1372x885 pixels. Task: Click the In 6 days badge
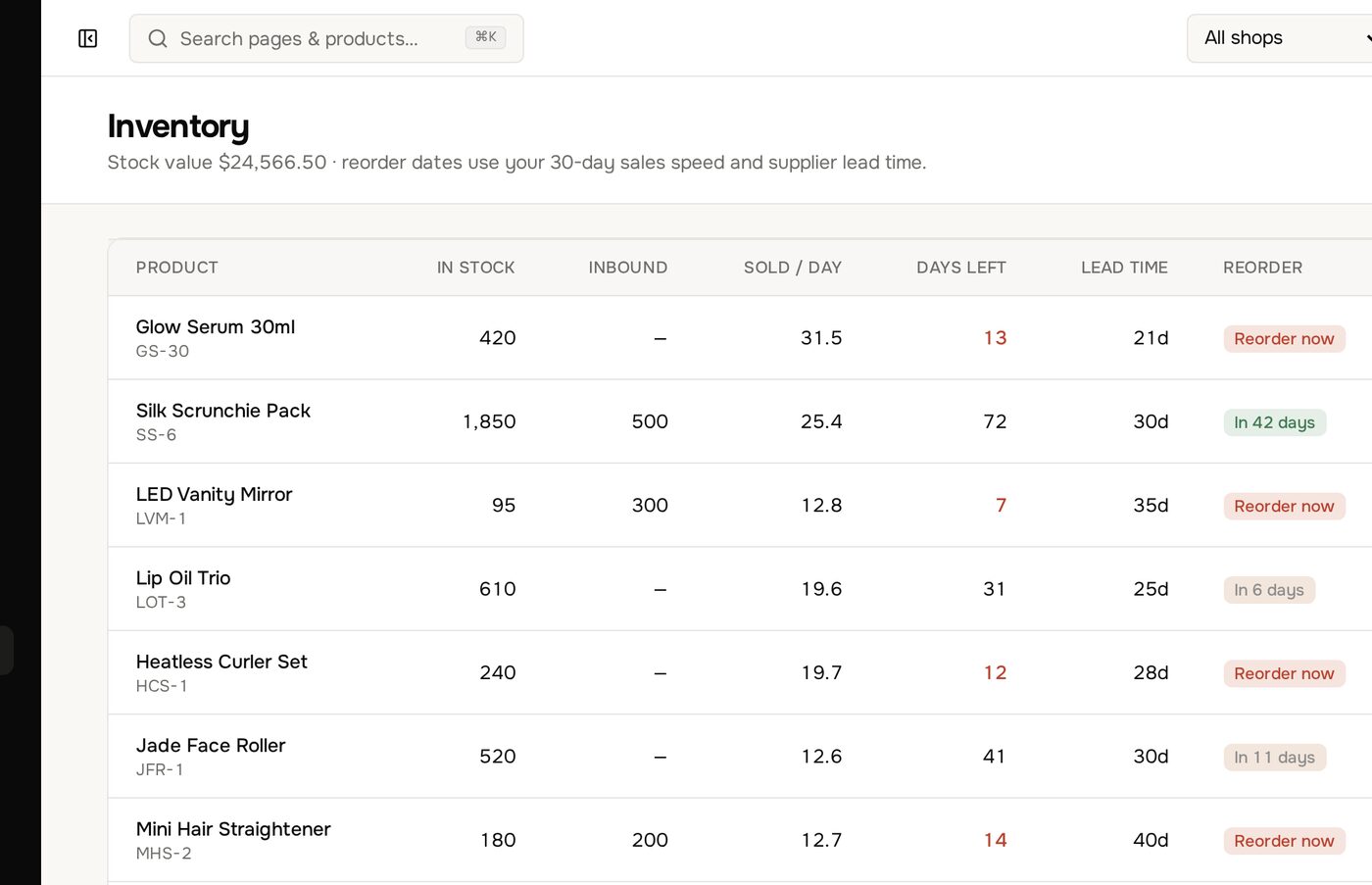coord(1269,590)
